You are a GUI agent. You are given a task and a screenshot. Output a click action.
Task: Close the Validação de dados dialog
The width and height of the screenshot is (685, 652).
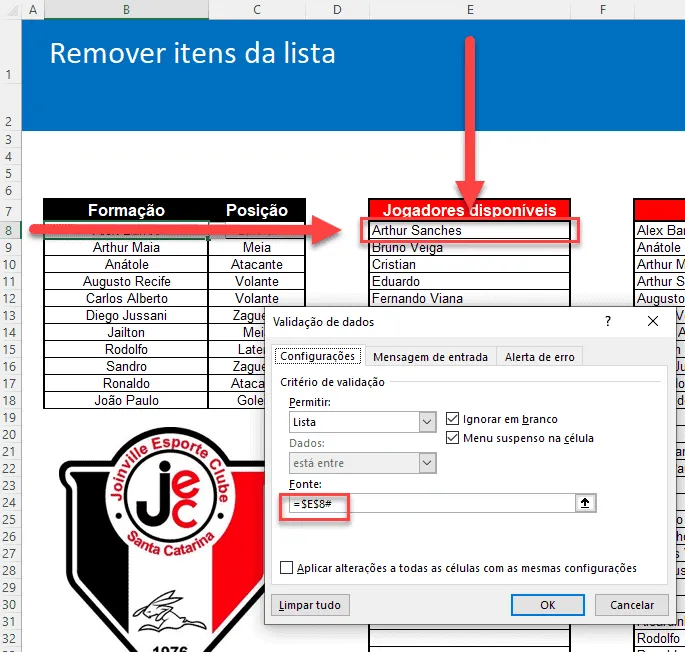653,321
